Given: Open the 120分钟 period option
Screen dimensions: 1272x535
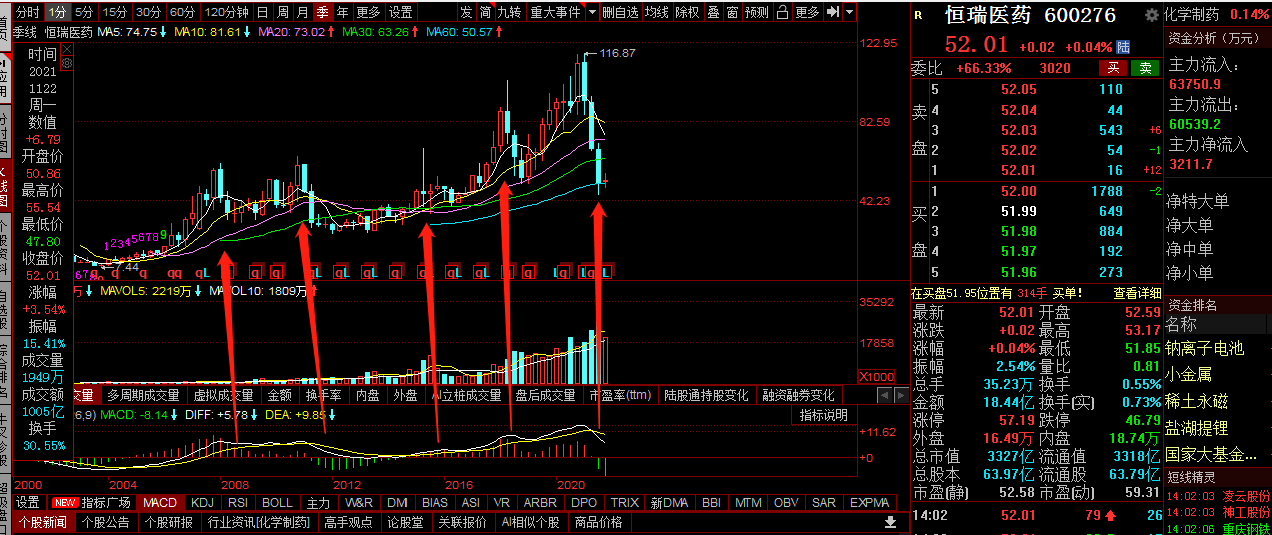Looking at the screenshot, I should click(x=226, y=12).
